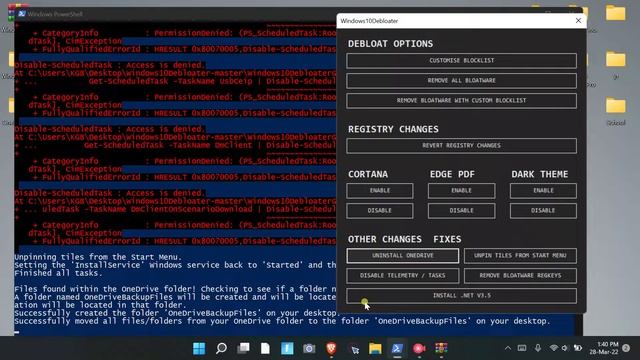Screen dimensions: 640x360
Task: Disable Edge PDF
Action: [461, 211]
